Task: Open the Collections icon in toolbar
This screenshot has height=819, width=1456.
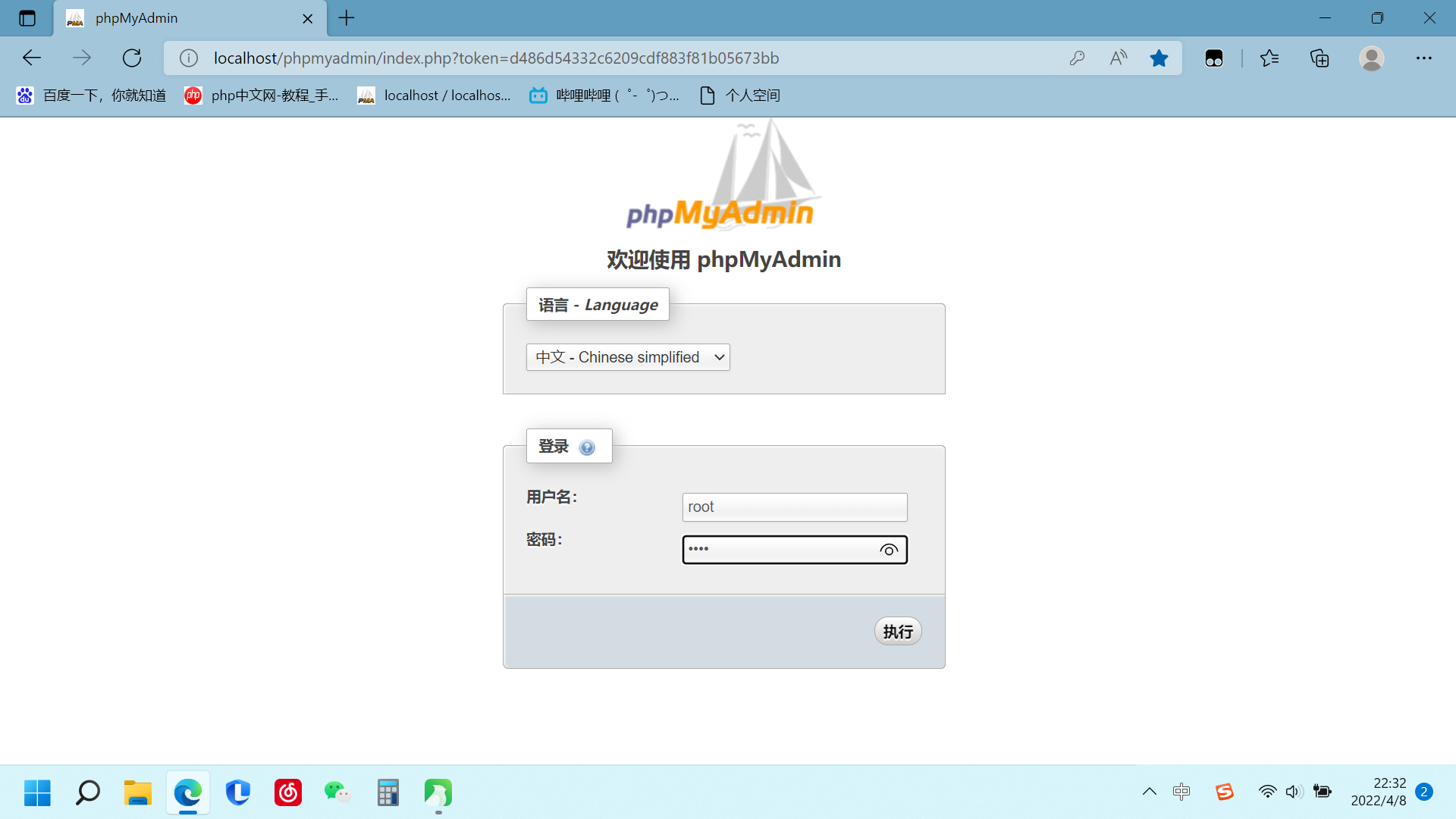Action: tap(1319, 58)
